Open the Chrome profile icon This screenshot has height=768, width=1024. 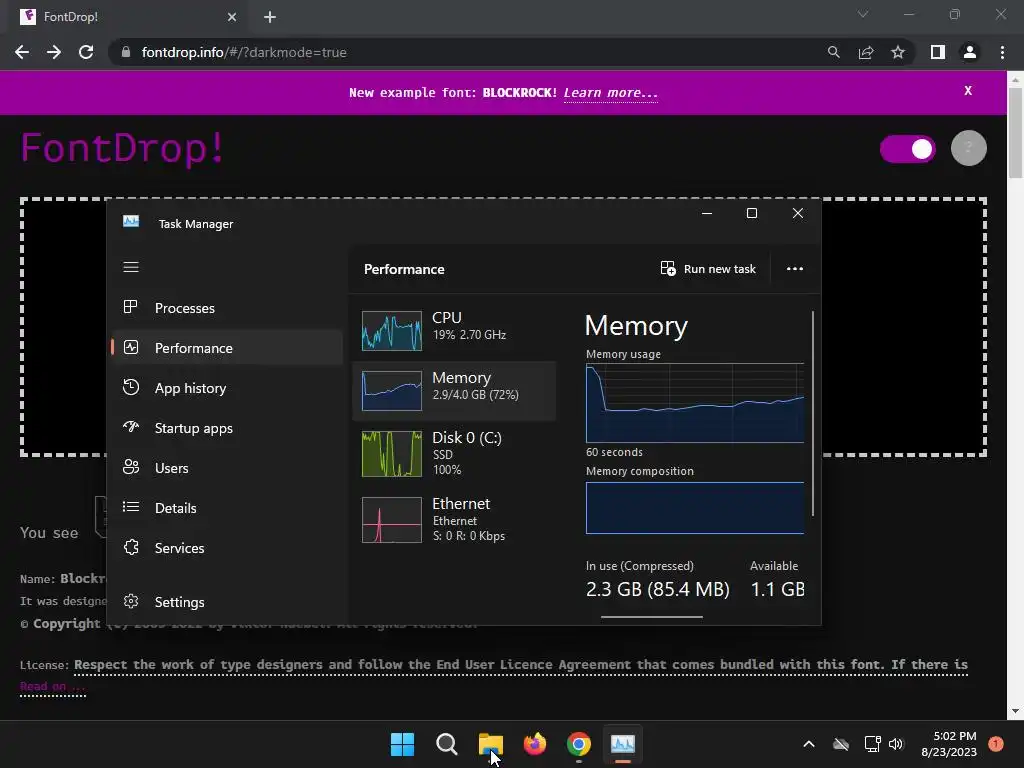[x=970, y=52]
